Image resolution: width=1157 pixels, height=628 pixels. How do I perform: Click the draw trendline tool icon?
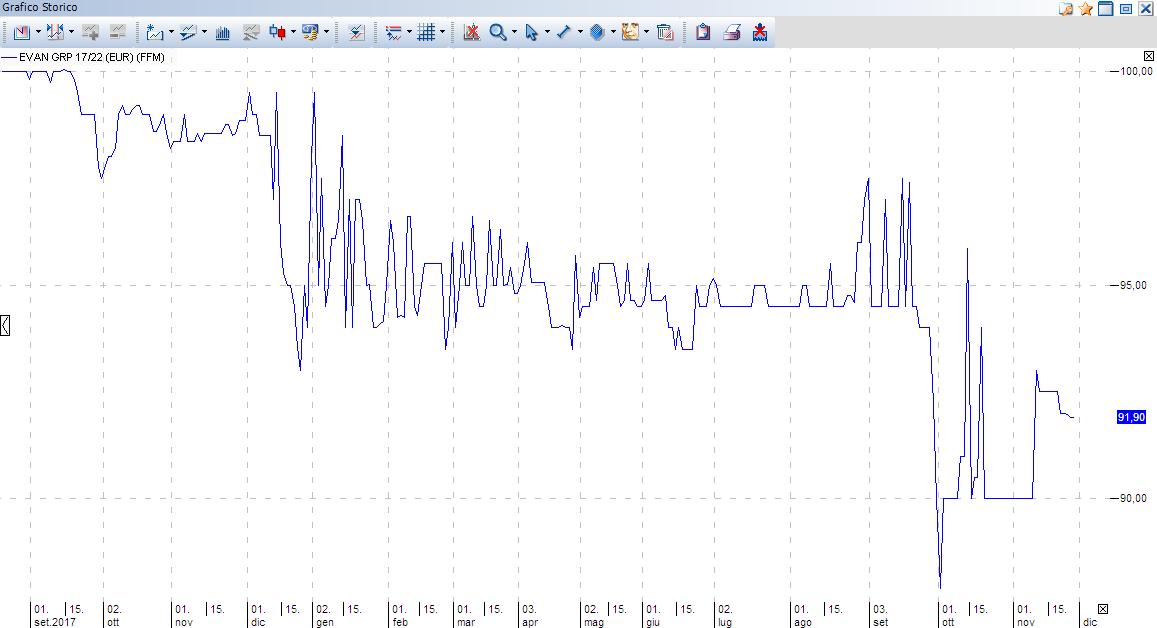(x=563, y=33)
